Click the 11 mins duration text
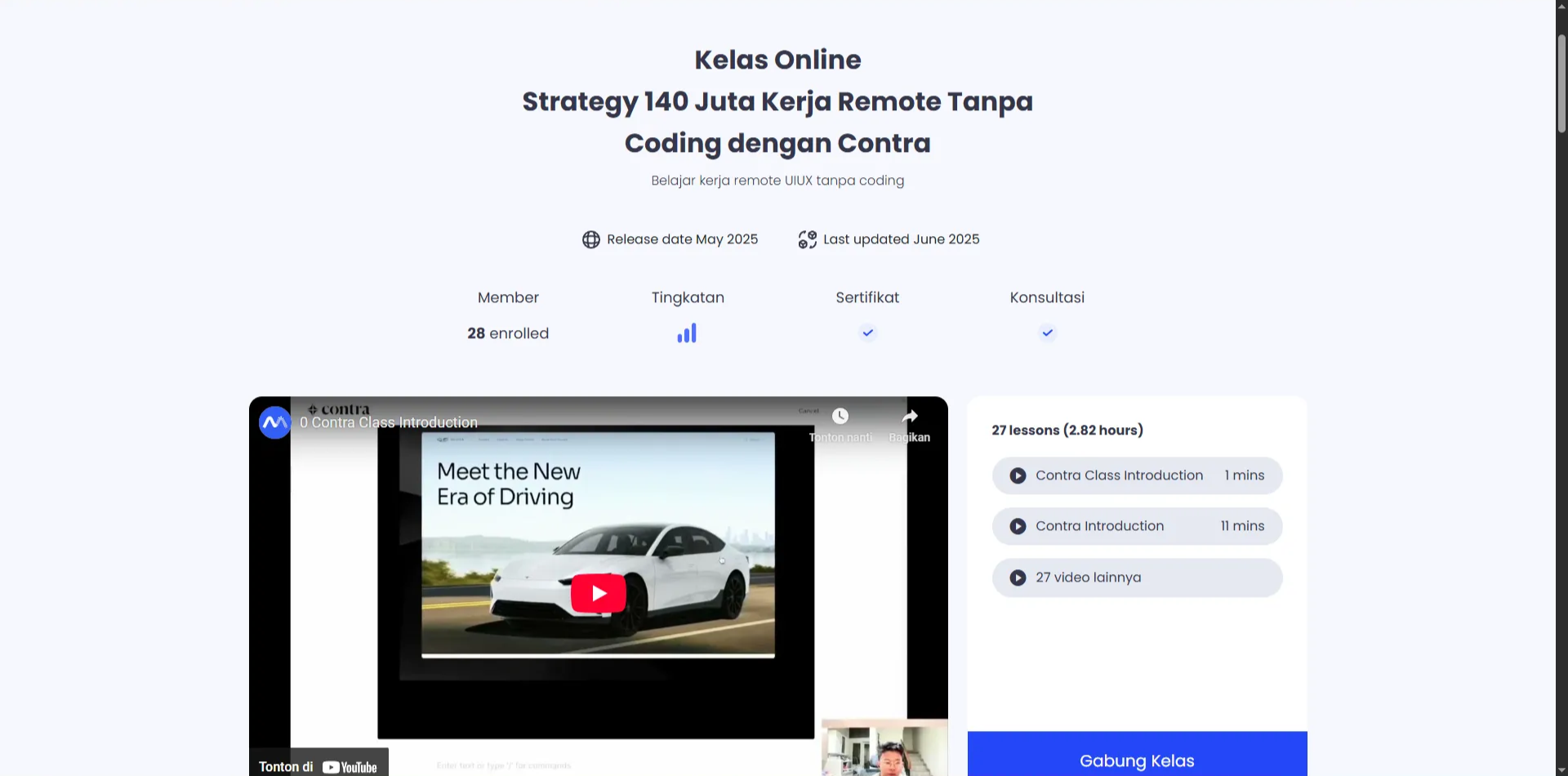 [x=1242, y=526]
